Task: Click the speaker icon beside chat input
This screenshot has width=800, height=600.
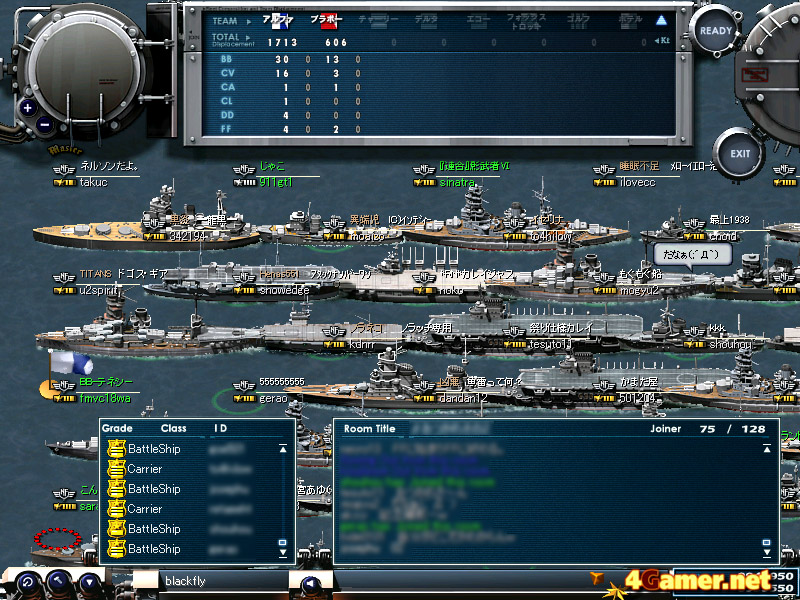Action: (x=311, y=582)
